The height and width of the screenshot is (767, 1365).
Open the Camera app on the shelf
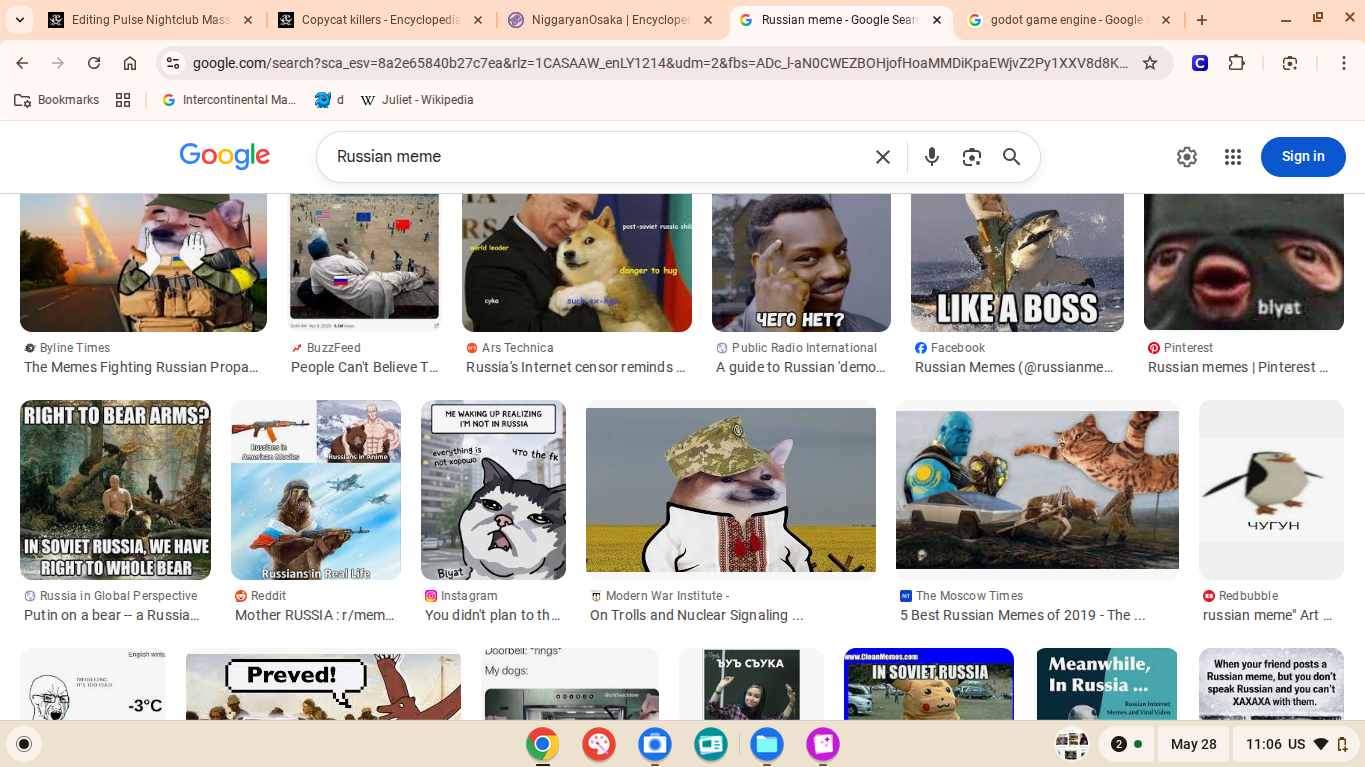tap(655, 744)
